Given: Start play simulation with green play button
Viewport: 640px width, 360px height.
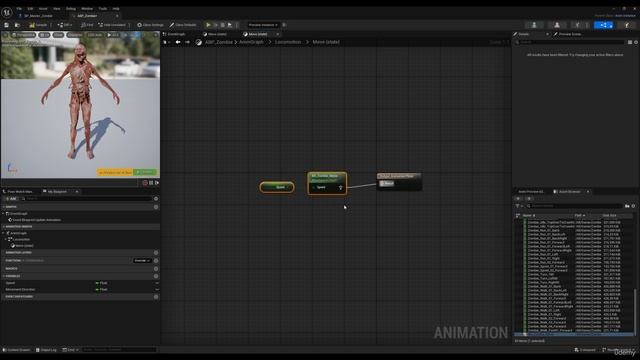Looking at the screenshot, I should point(208,25).
